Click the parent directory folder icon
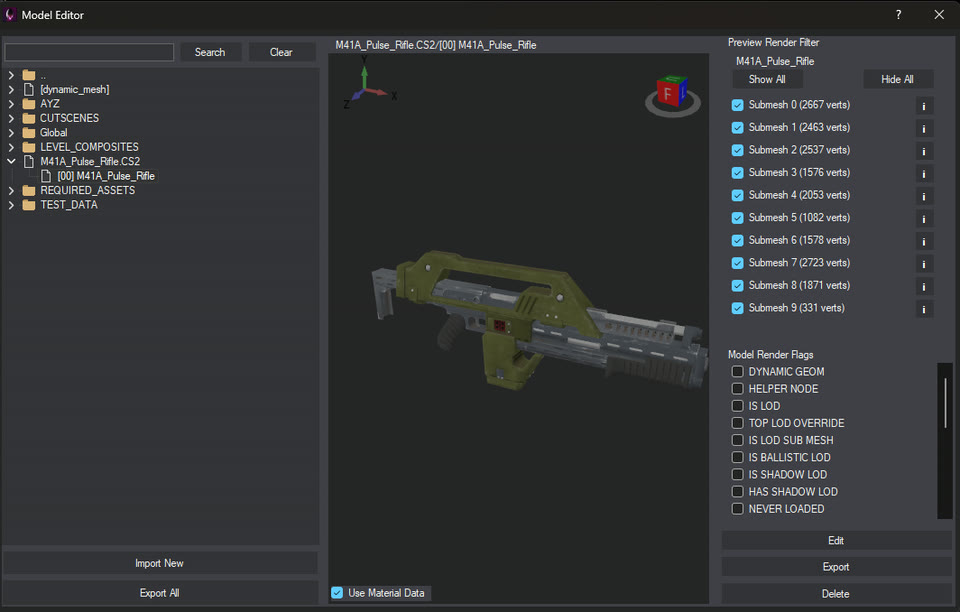Image resolution: width=960 pixels, height=612 pixels. coord(29,75)
